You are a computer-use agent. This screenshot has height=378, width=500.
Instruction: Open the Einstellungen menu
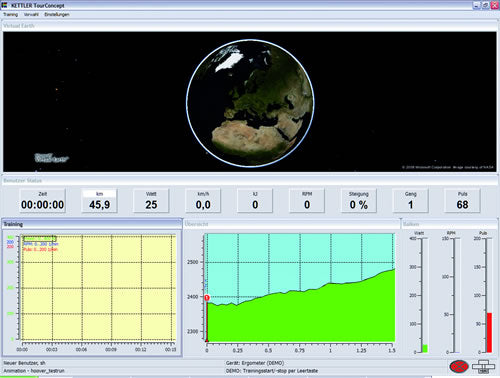[x=57, y=14]
